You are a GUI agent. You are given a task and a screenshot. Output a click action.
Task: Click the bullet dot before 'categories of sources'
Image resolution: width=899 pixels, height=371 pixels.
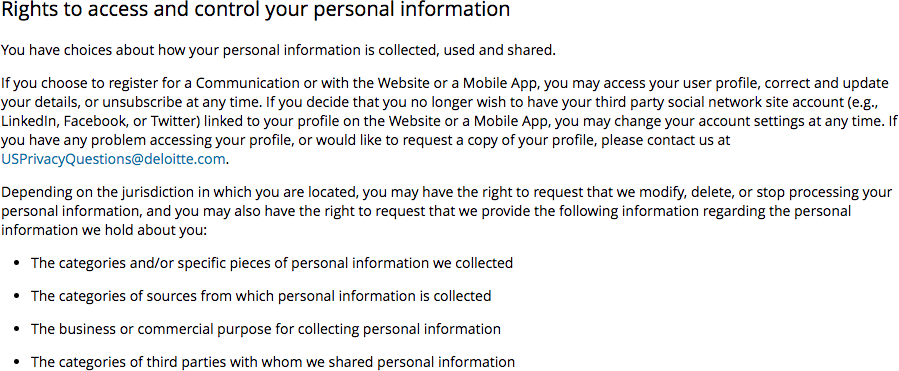click(17, 296)
